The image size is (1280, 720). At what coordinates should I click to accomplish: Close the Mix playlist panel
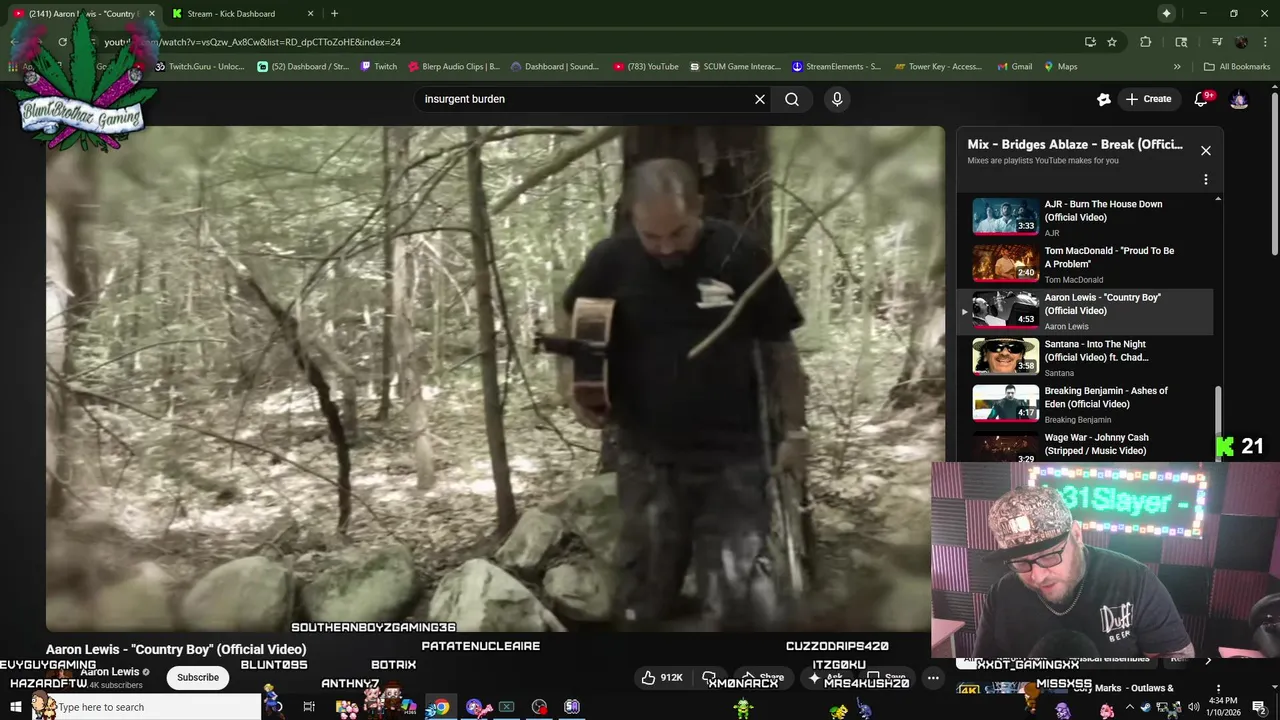1206,150
